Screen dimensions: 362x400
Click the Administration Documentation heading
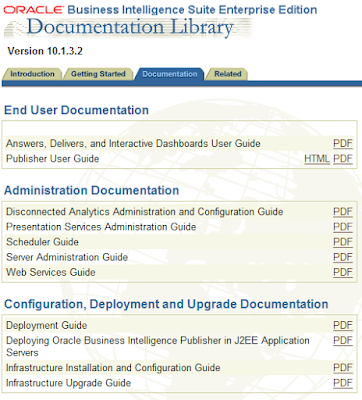pos(91,190)
